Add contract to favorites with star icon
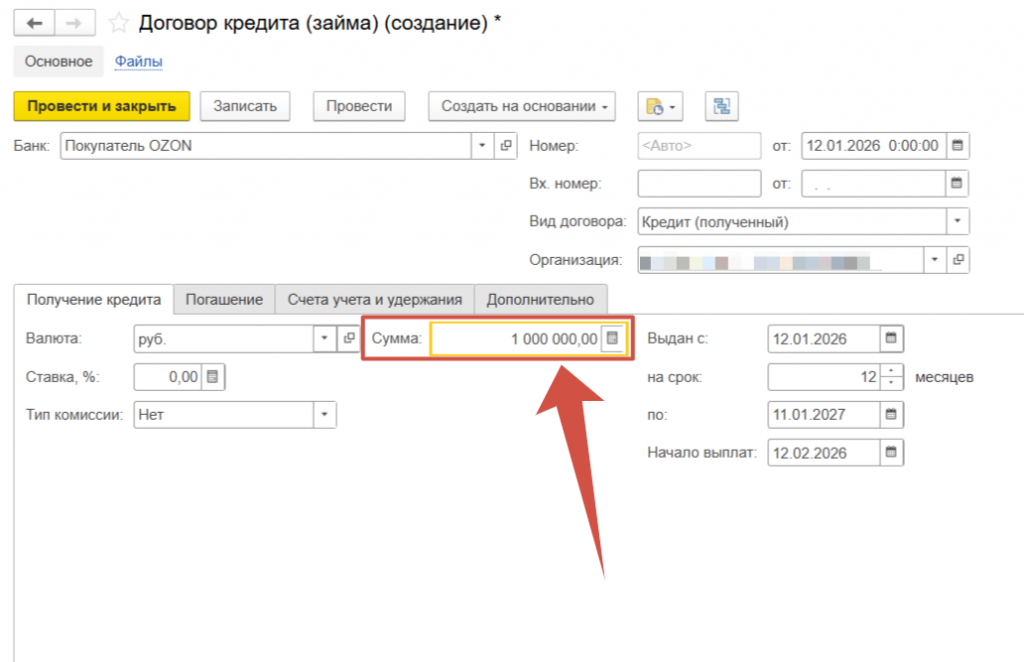Viewport: 1024px width, 662px height. click(118, 23)
